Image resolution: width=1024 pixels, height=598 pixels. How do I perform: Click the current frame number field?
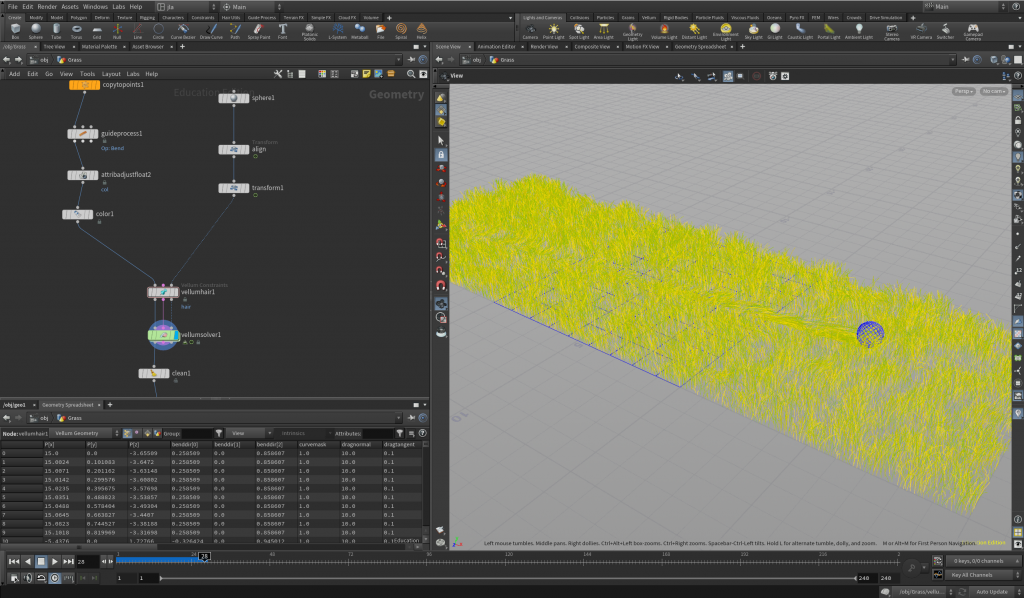coord(87,561)
